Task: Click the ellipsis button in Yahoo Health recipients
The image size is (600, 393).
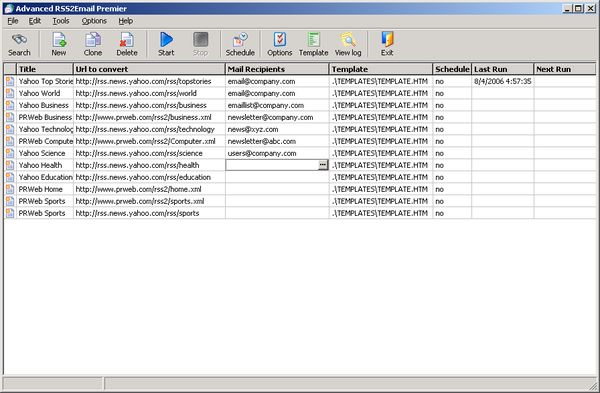Action: pyautogui.click(x=323, y=165)
